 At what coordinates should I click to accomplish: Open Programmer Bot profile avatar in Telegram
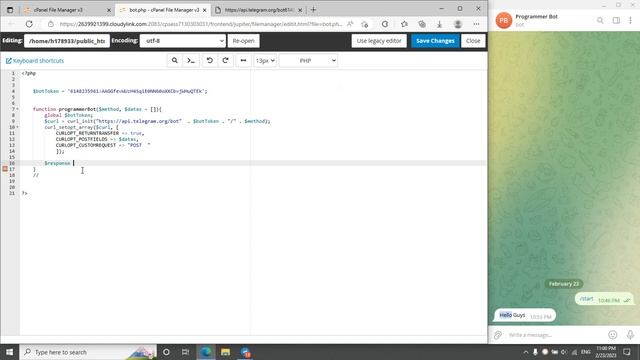(504, 20)
